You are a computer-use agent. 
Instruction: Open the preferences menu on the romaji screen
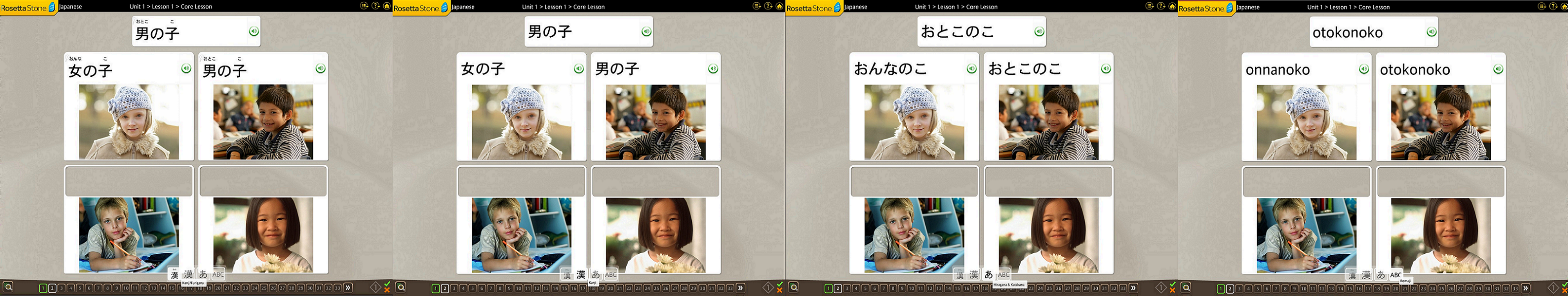pyautogui.click(x=1542, y=6)
